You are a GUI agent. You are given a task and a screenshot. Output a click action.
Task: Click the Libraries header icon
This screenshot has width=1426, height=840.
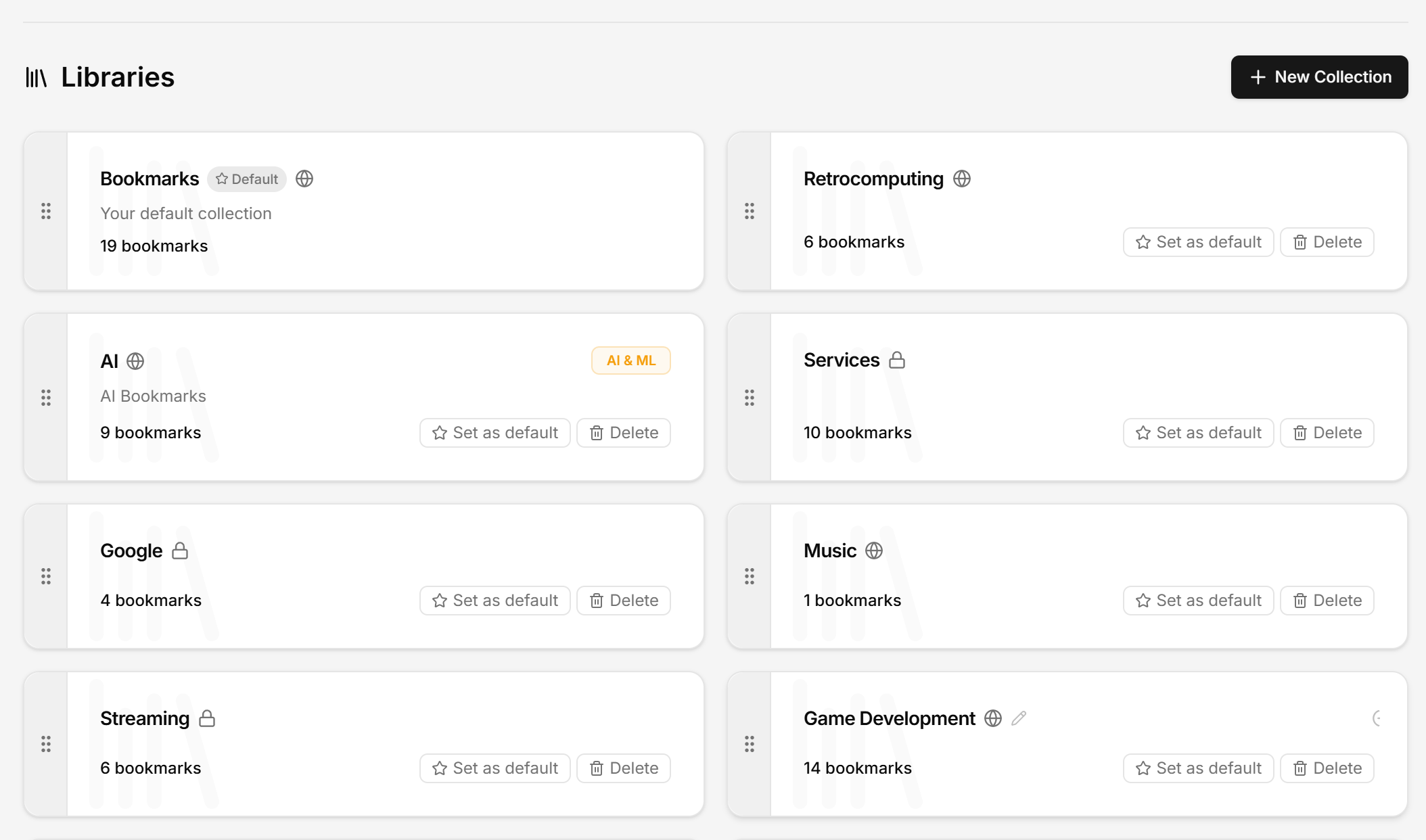pos(37,76)
